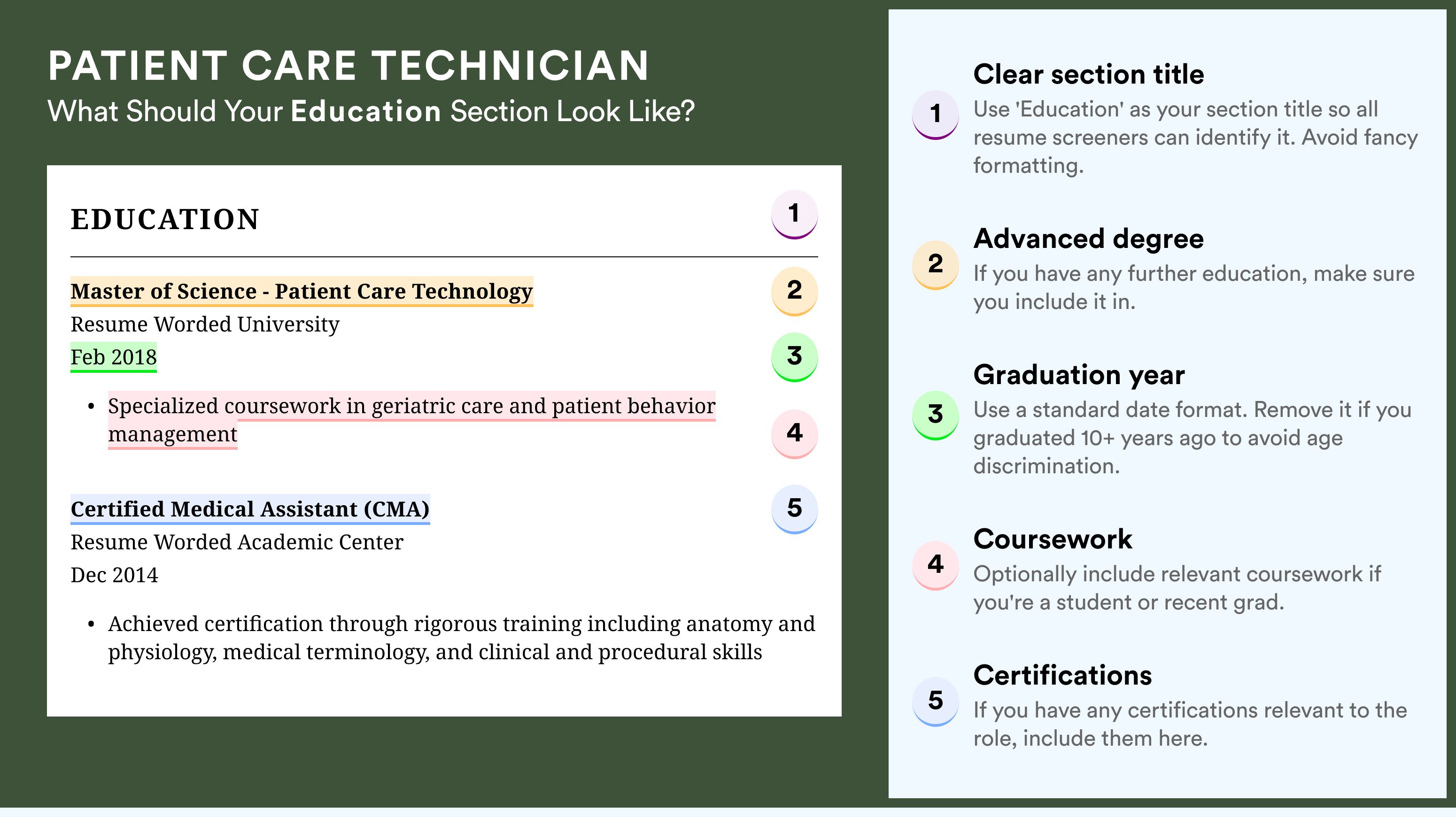The height and width of the screenshot is (817, 1456).
Task: Click the highlighted Master of Science degree title
Action: coord(302,292)
